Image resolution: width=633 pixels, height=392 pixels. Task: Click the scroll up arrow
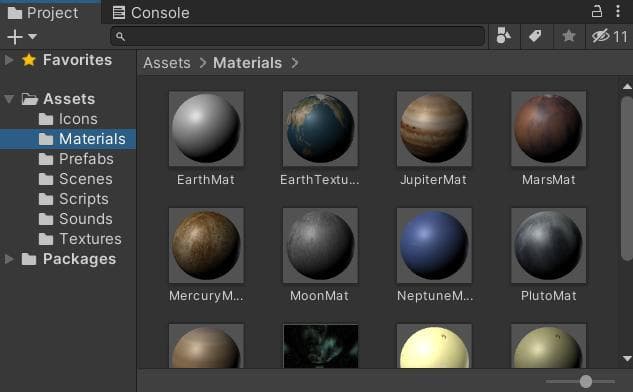(x=627, y=86)
